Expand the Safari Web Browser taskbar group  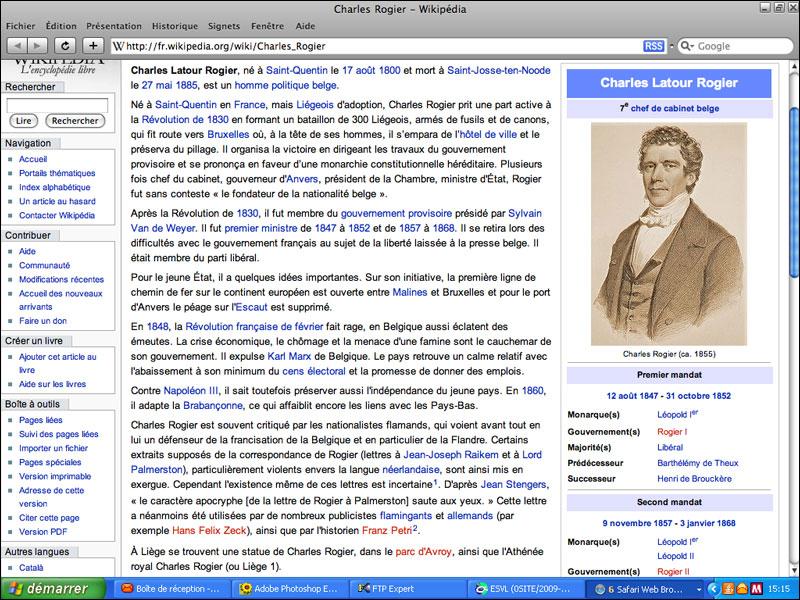coord(645,589)
